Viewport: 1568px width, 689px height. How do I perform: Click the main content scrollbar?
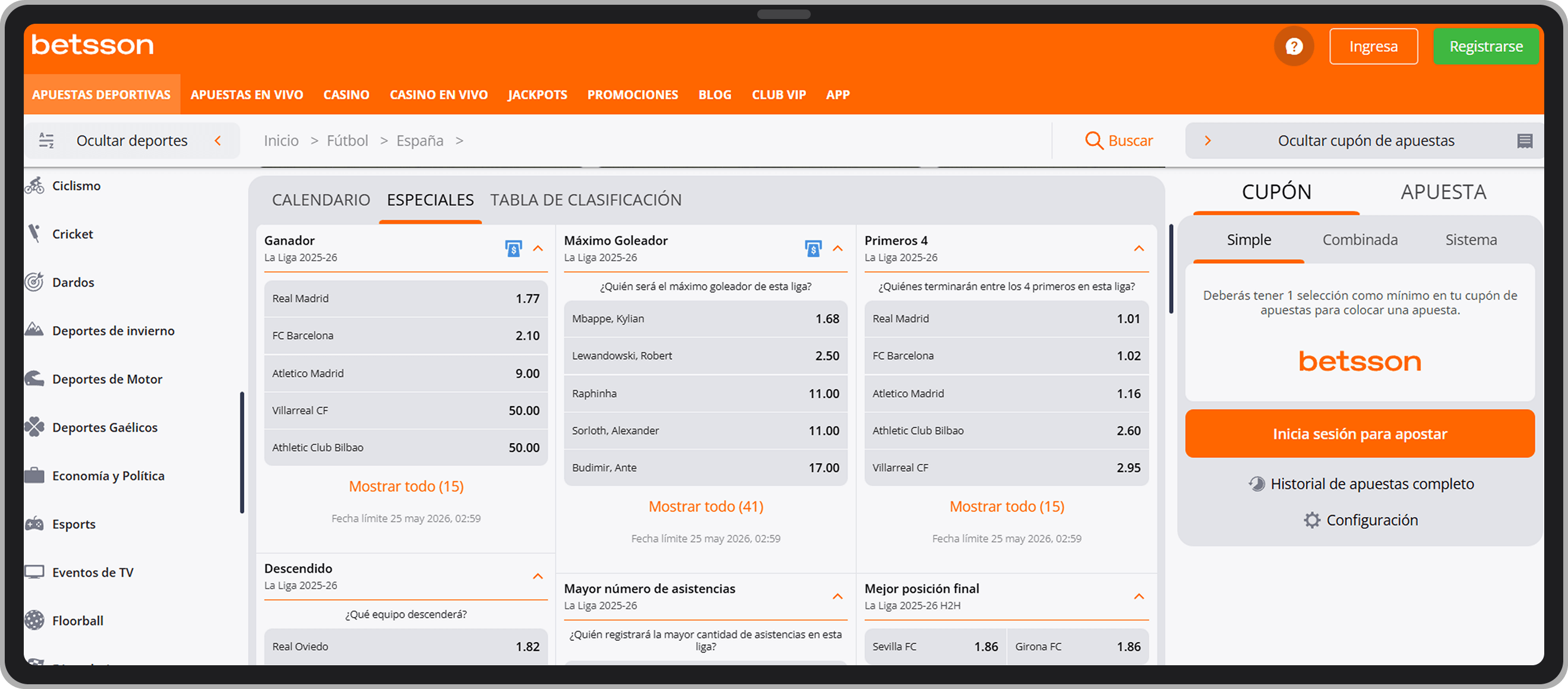click(x=1171, y=269)
